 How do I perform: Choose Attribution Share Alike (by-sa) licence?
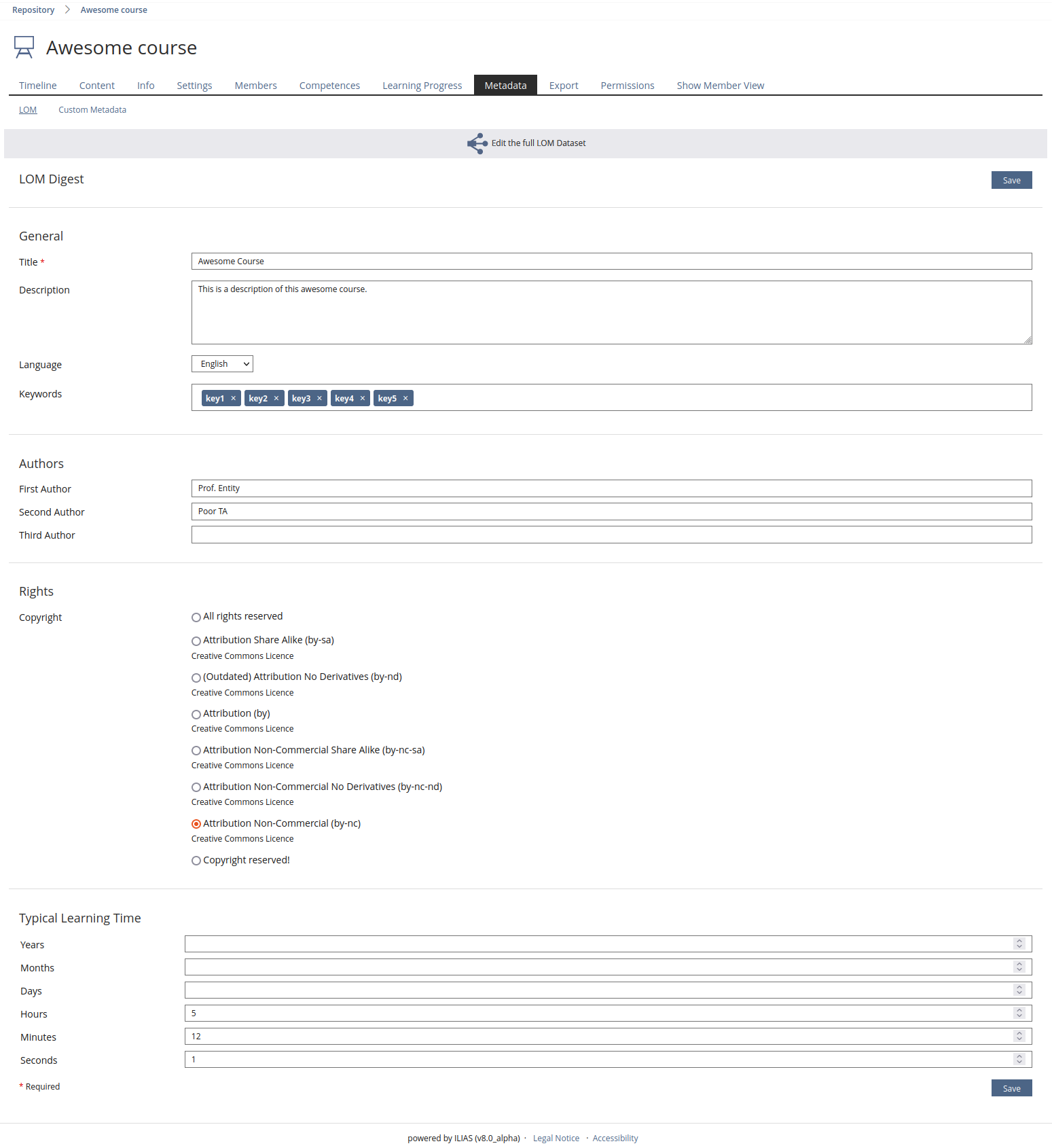pos(196,641)
